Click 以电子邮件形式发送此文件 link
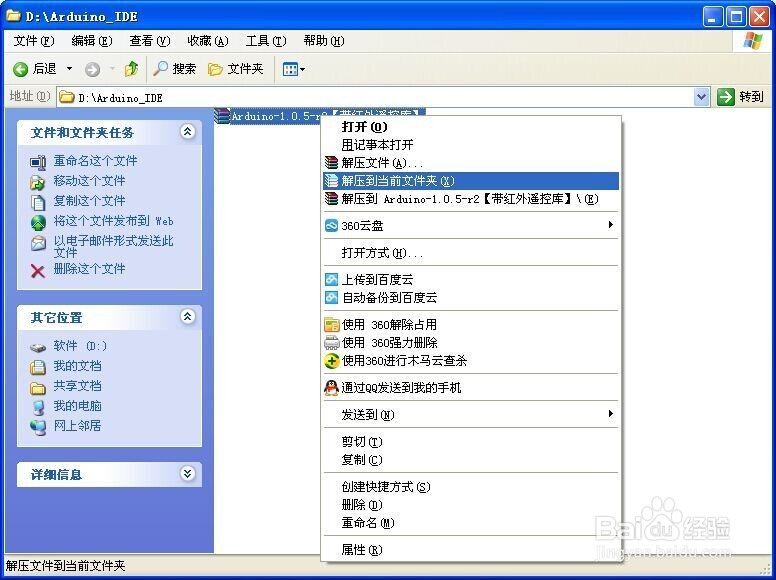The image size is (776, 580). click(113, 246)
